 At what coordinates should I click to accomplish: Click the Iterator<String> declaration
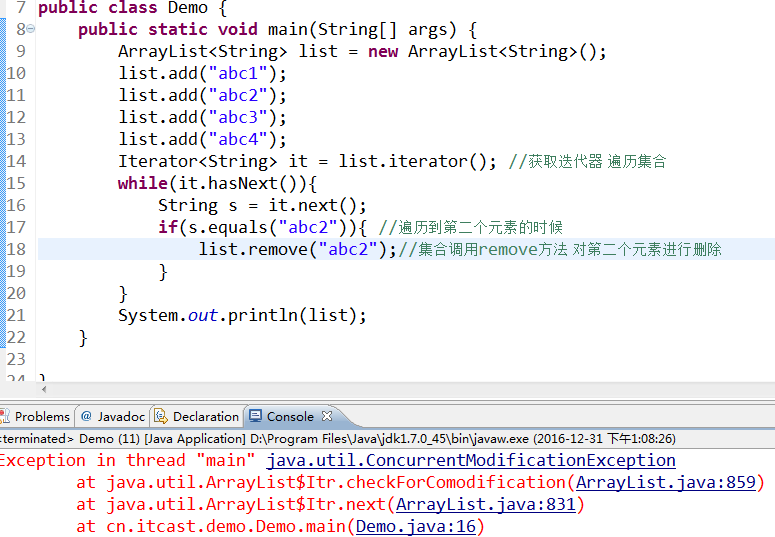[307, 161]
